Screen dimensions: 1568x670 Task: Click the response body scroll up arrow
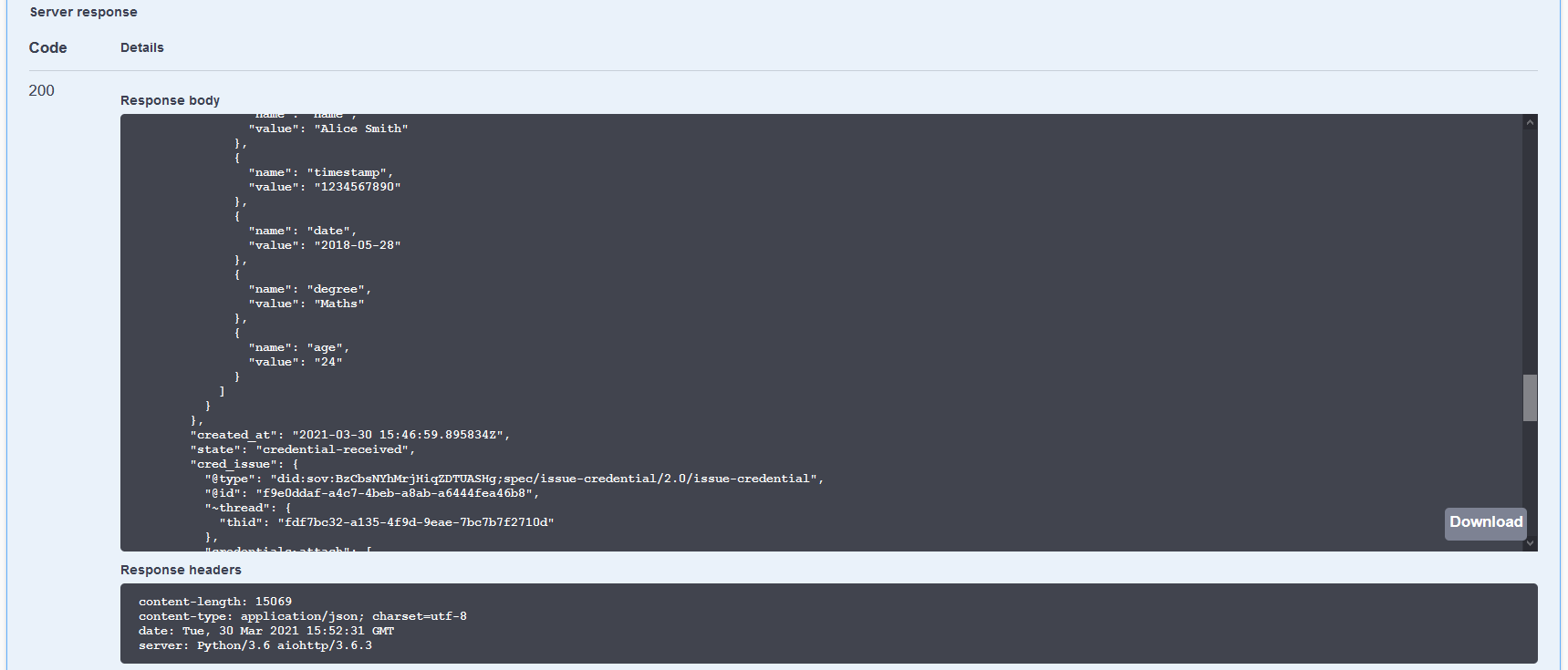[1530, 122]
